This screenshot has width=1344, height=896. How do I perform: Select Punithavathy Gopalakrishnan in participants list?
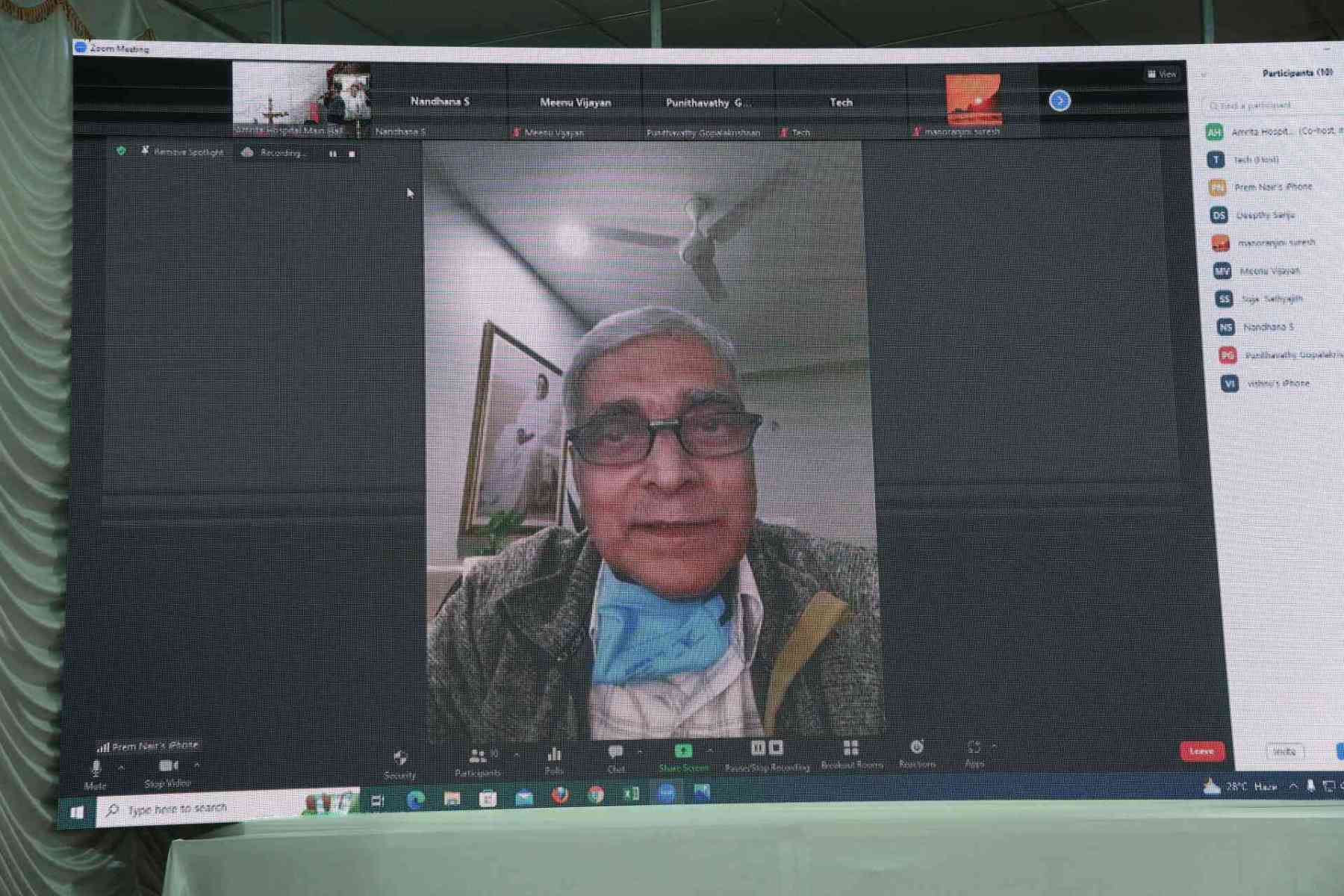pos(1281,355)
